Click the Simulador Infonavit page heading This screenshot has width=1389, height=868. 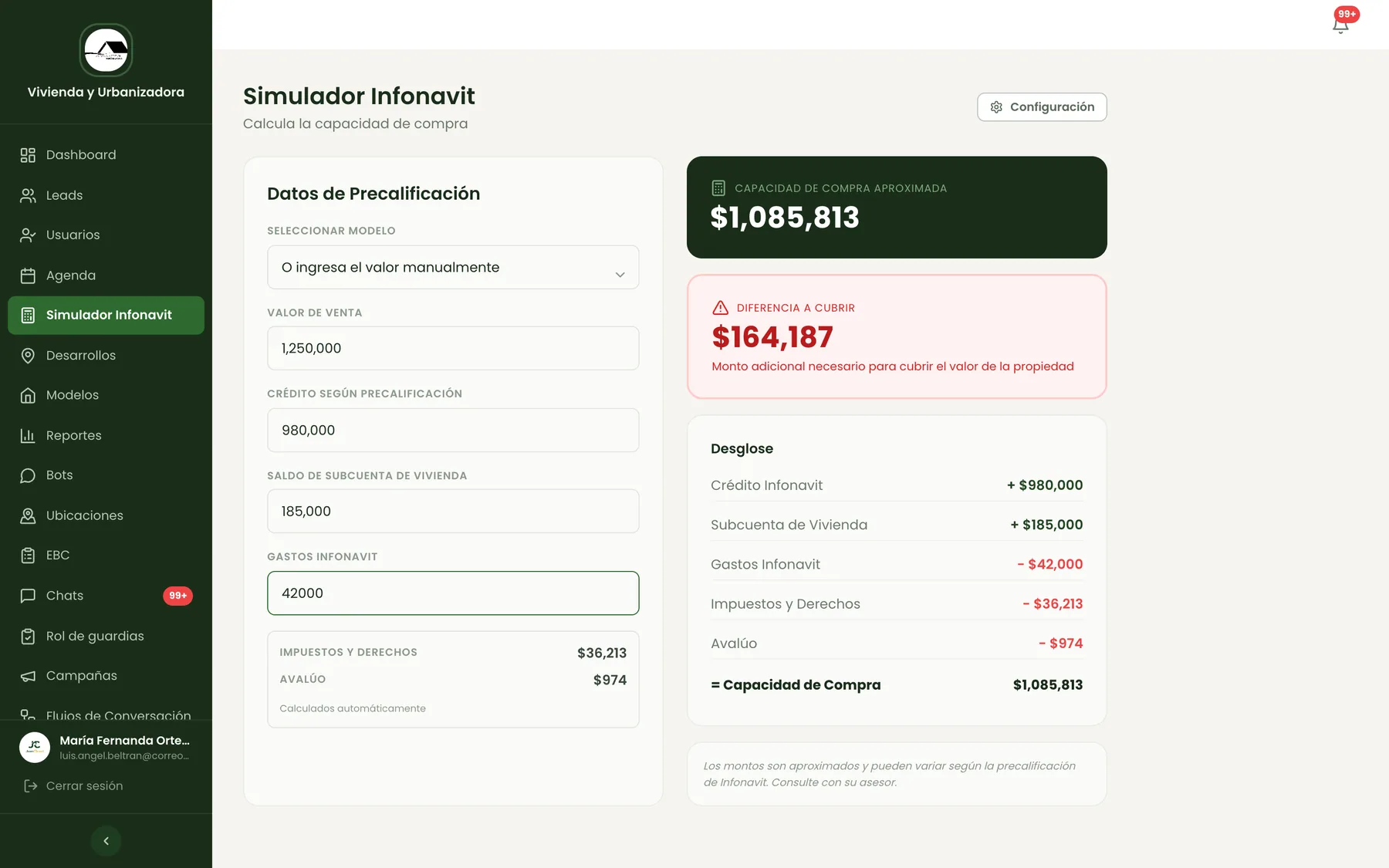[359, 96]
